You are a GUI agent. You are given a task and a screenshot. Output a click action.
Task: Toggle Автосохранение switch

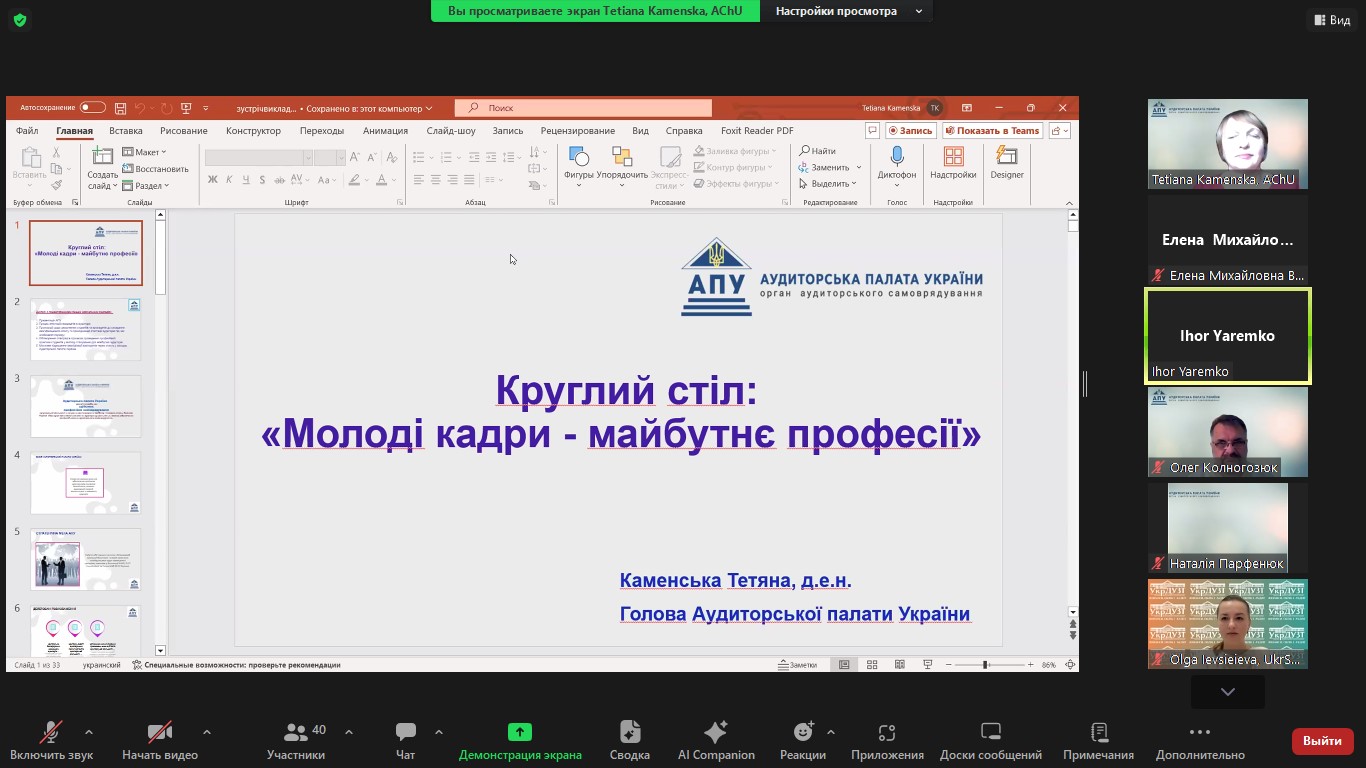pos(93,108)
